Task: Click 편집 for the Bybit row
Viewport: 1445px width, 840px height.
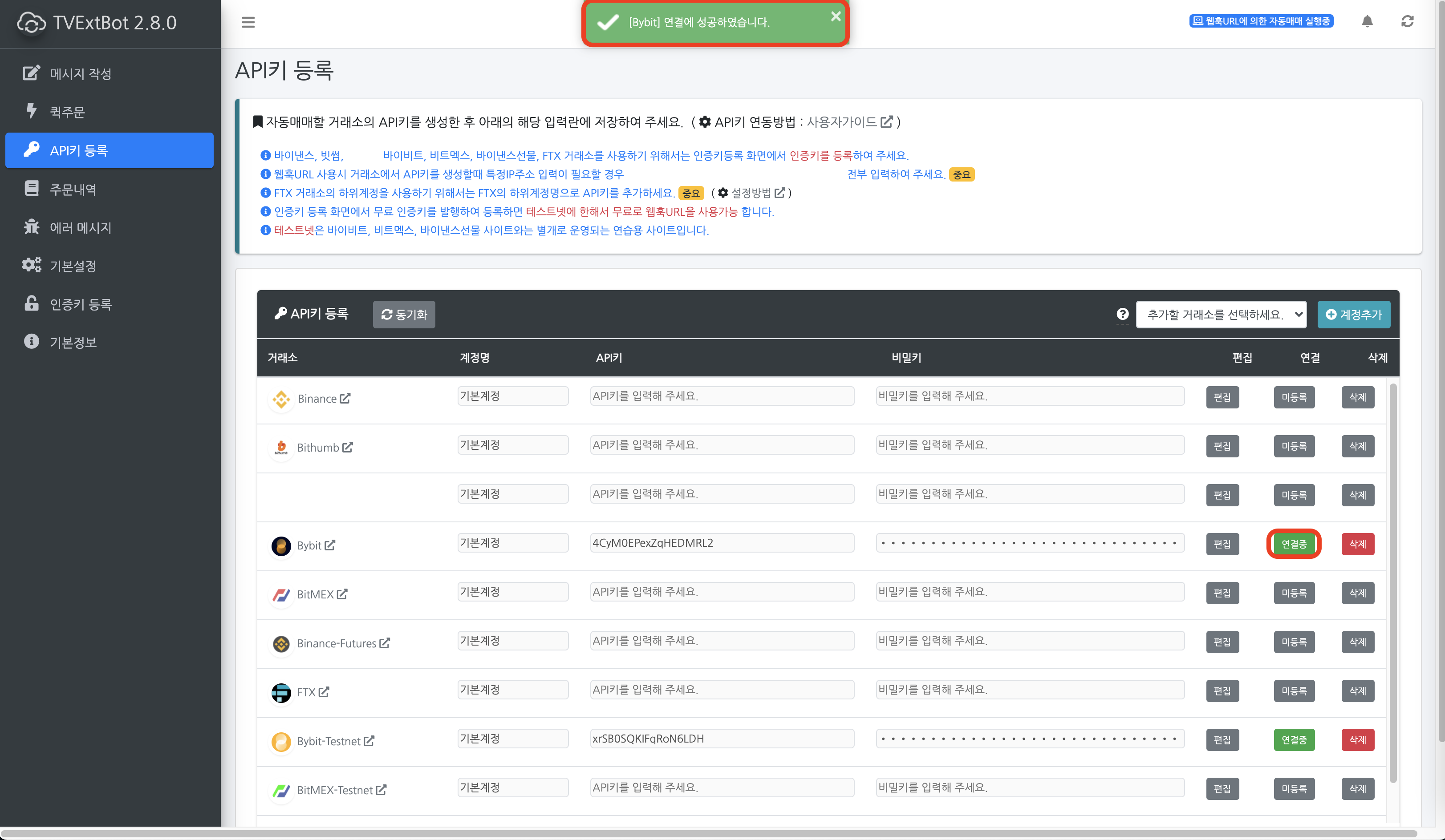Action: point(1222,544)
